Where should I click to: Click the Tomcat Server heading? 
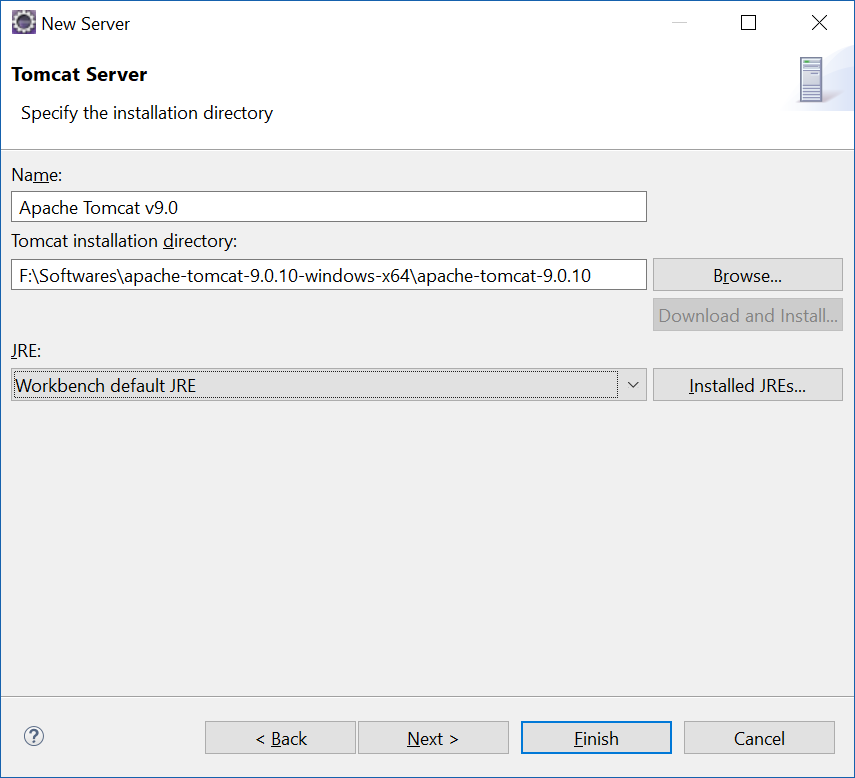tap(79, 74)
